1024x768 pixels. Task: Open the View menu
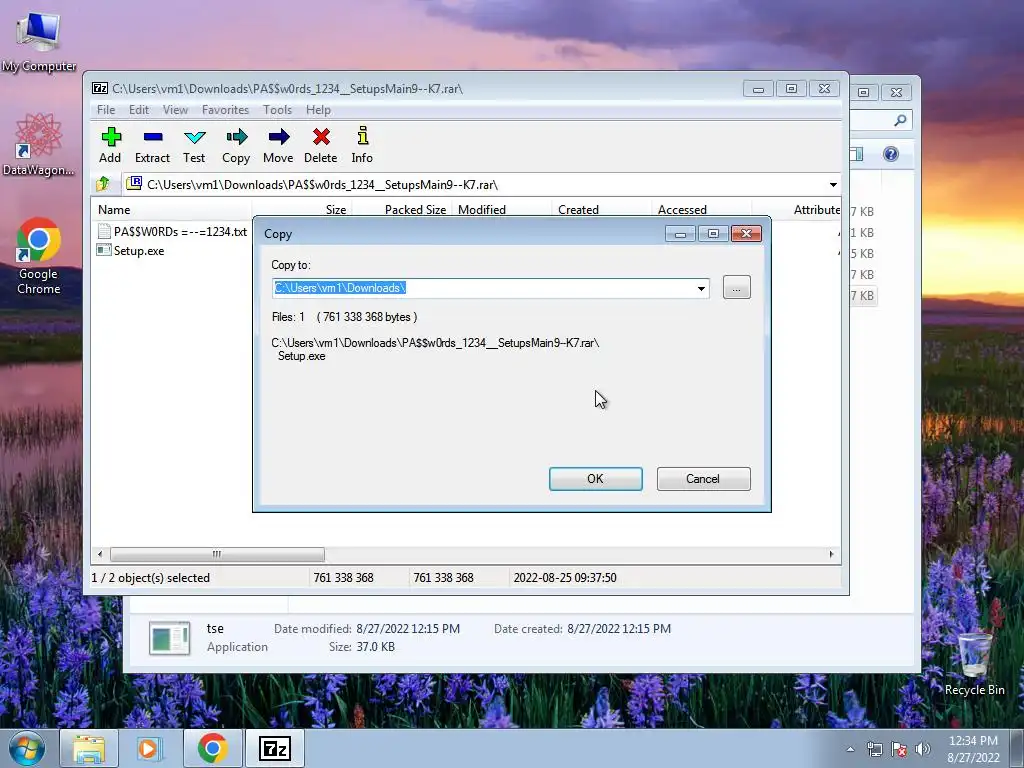coord(175,110)
